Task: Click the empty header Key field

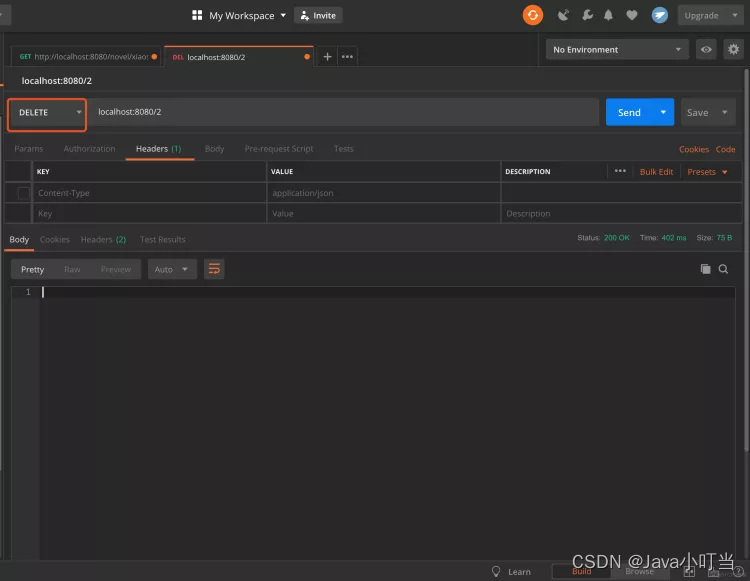Action: [149, 214]
